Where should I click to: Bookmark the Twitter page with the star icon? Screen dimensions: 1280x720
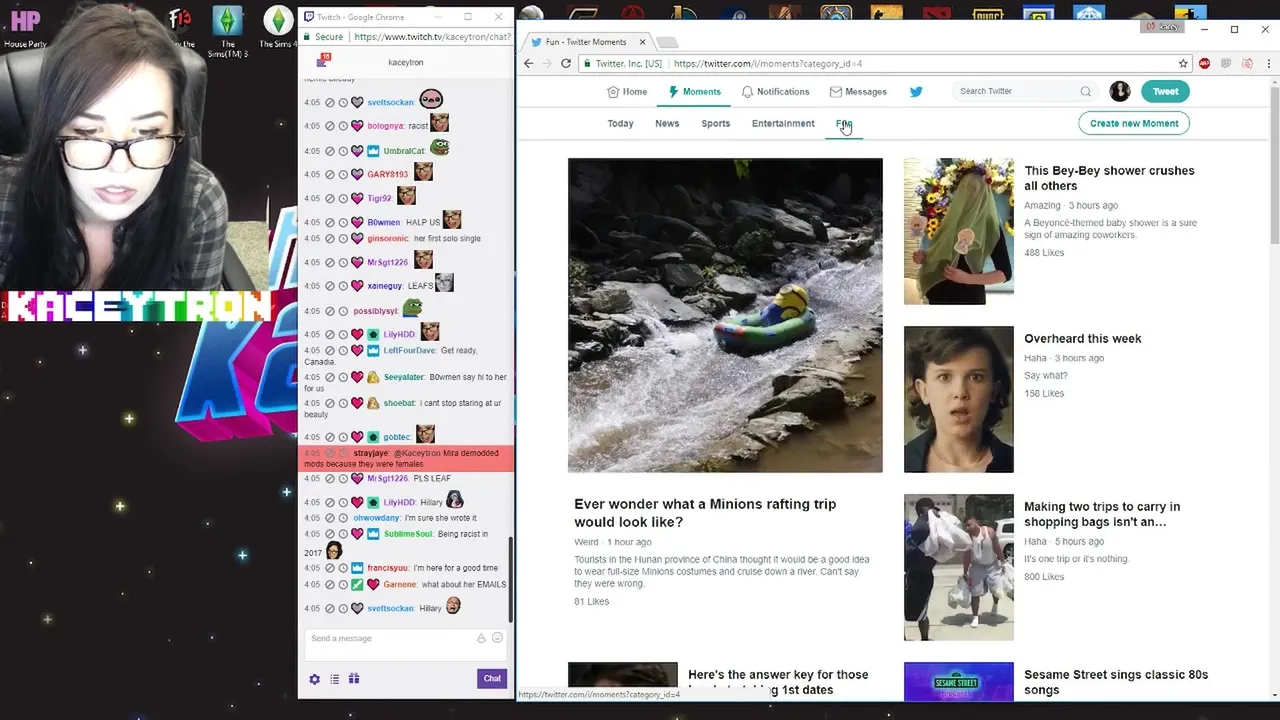[1183, 63]
